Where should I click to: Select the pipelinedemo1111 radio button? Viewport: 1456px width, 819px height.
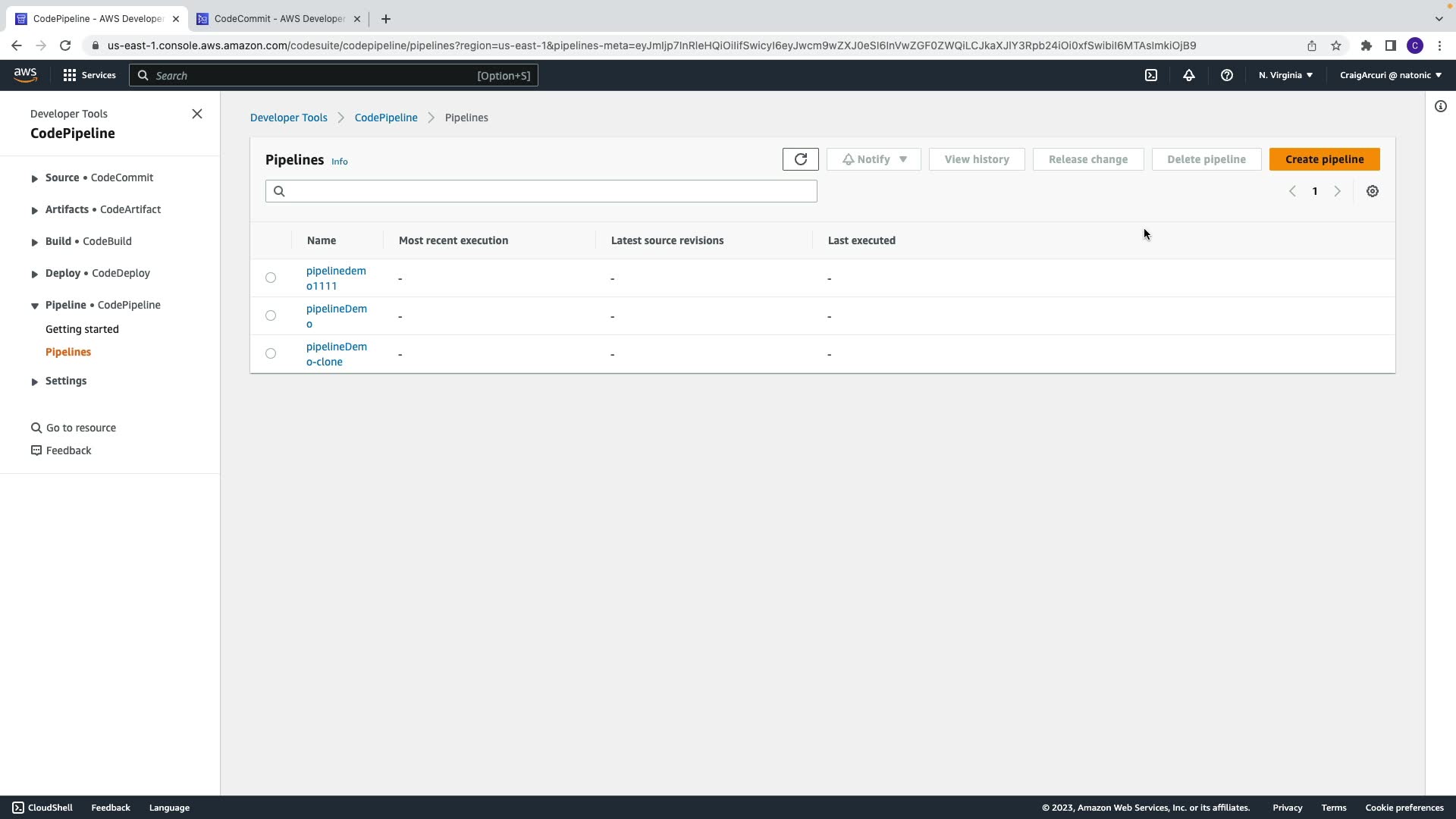point(271,278)
